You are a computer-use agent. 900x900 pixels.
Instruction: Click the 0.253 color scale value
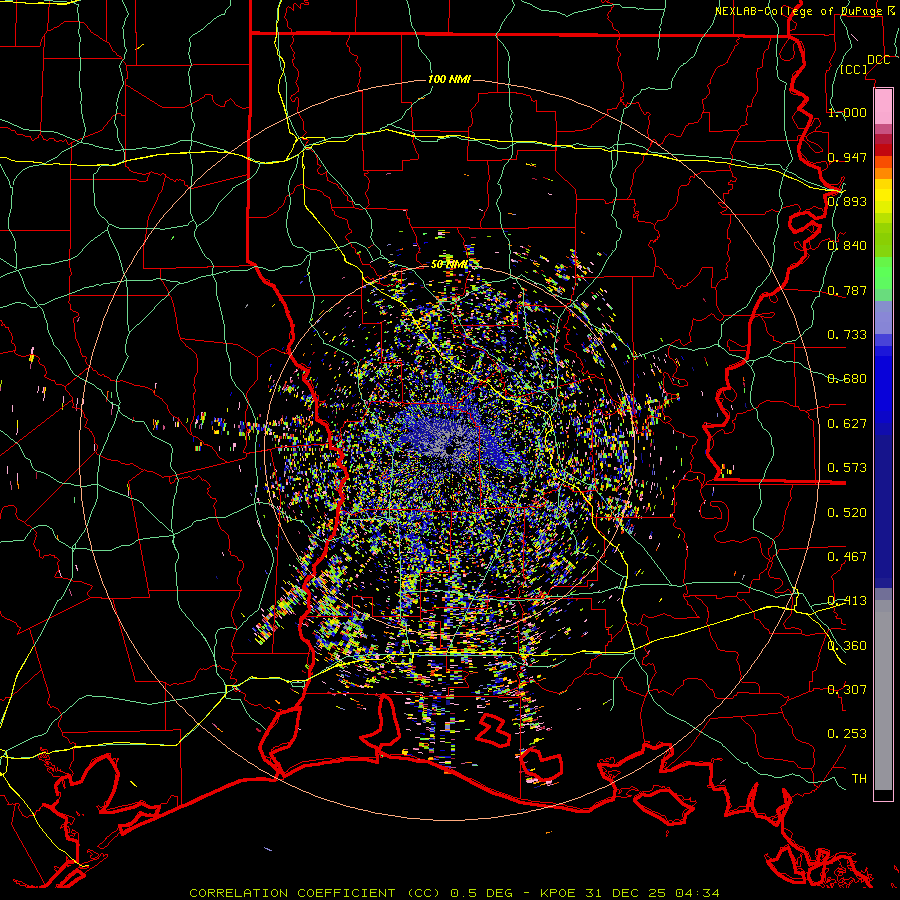point(847,734)
